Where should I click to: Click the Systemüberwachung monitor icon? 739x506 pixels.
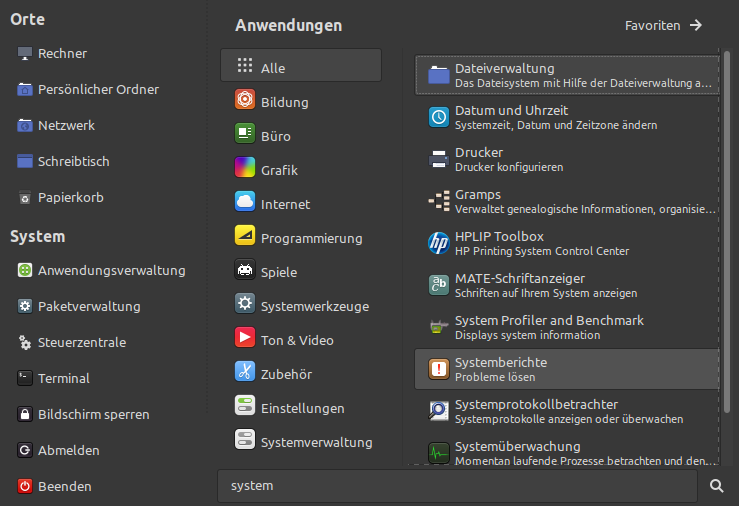tap(439, 453)
